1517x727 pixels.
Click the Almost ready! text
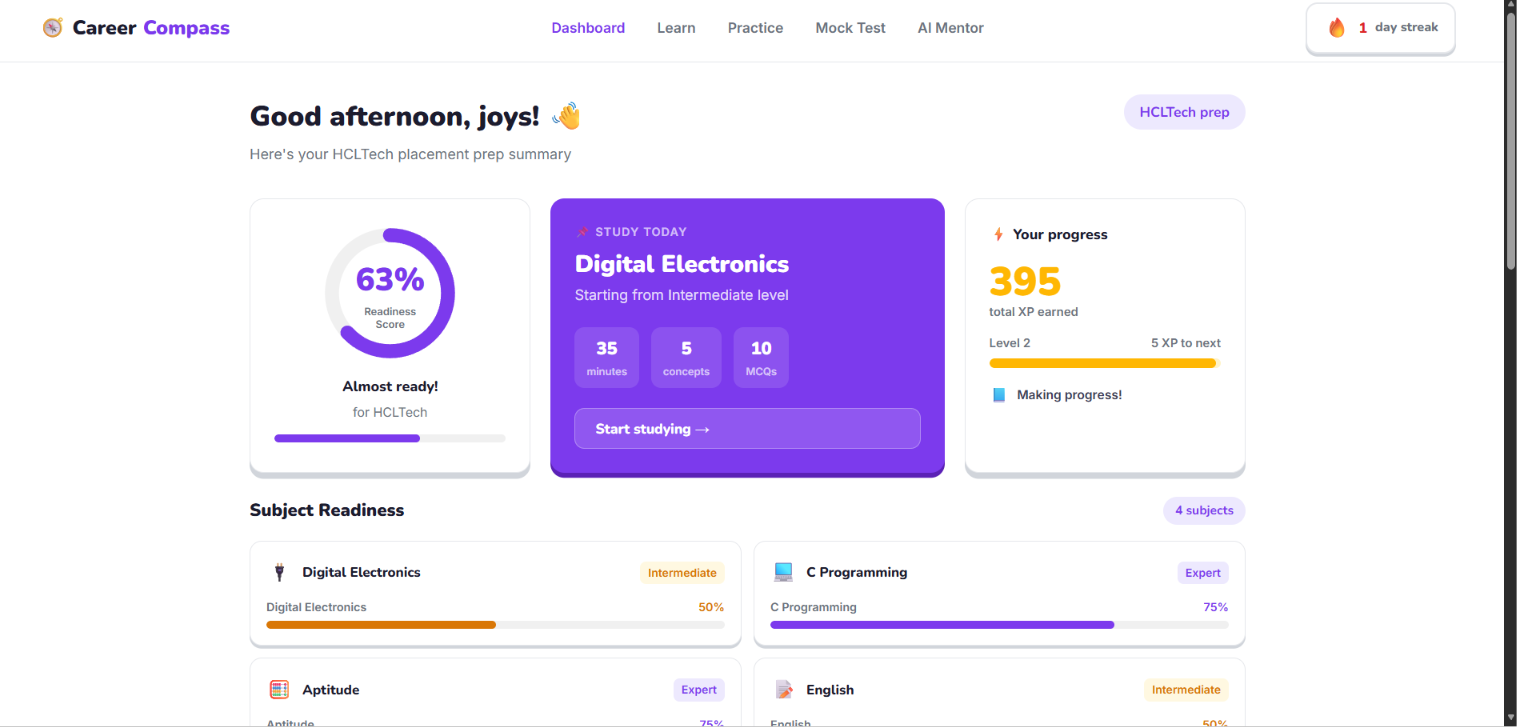390,386
